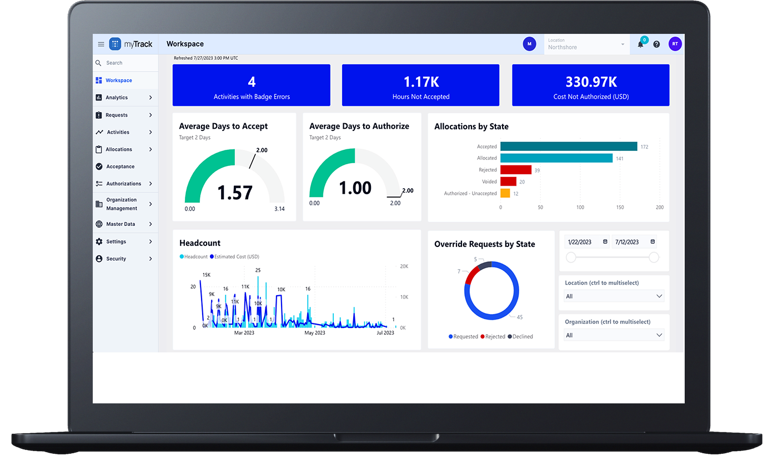Toggle the Rejected legend in Override Requests

tap(494, 337)
